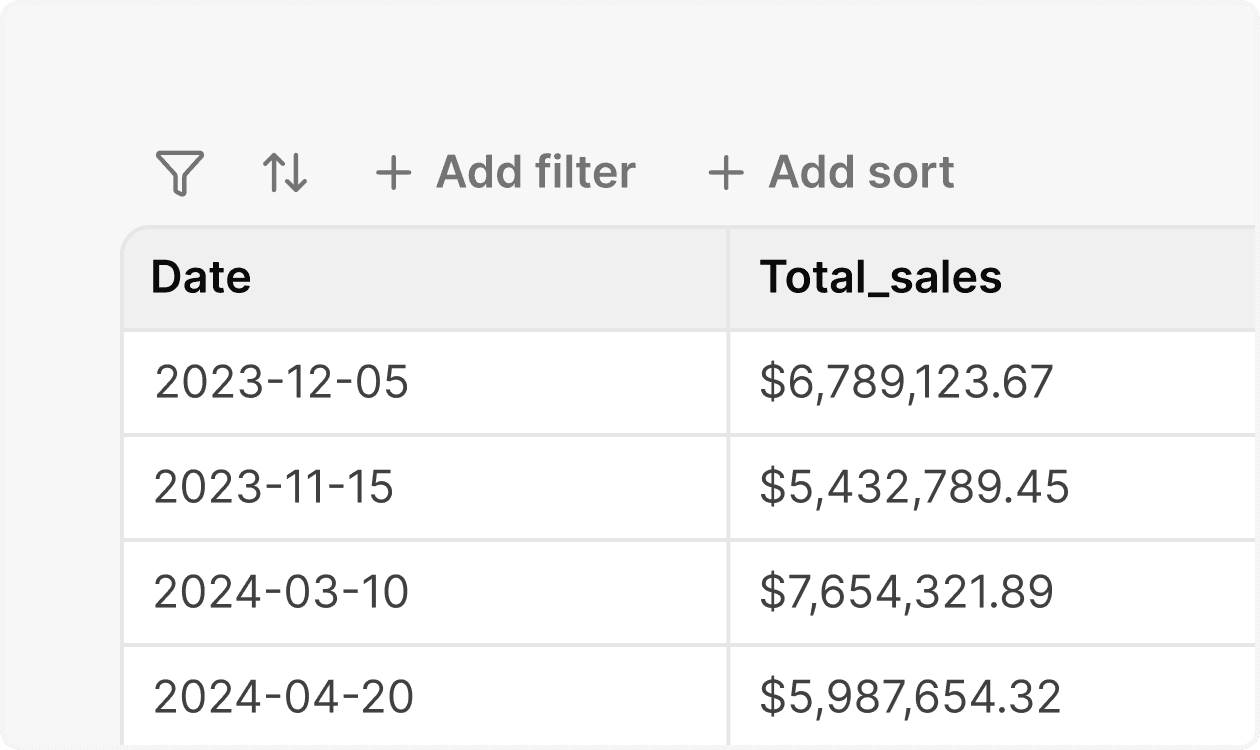Click the $7,654,321.89 sales cell

[906, 593]
